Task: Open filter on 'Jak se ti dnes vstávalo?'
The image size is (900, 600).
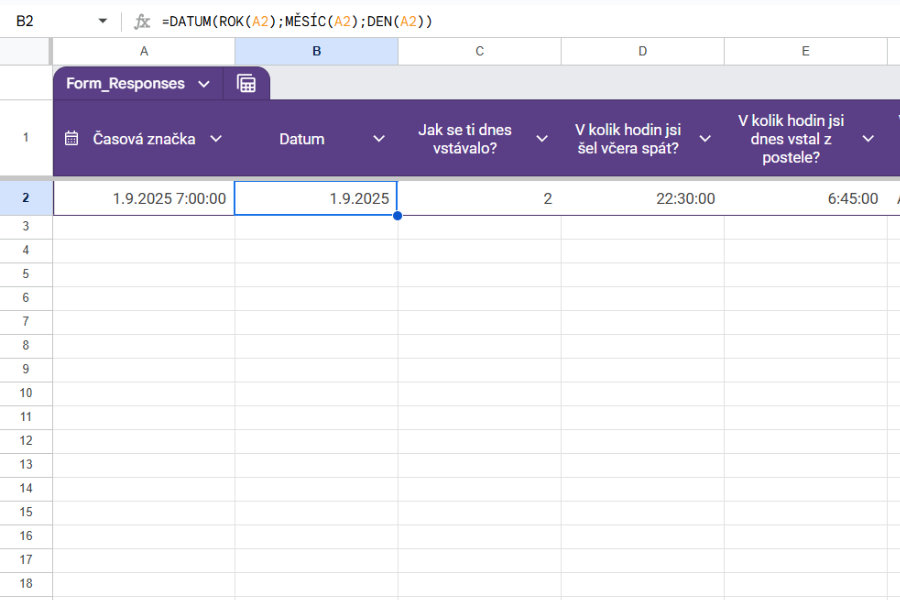Action: click(541, 139)
